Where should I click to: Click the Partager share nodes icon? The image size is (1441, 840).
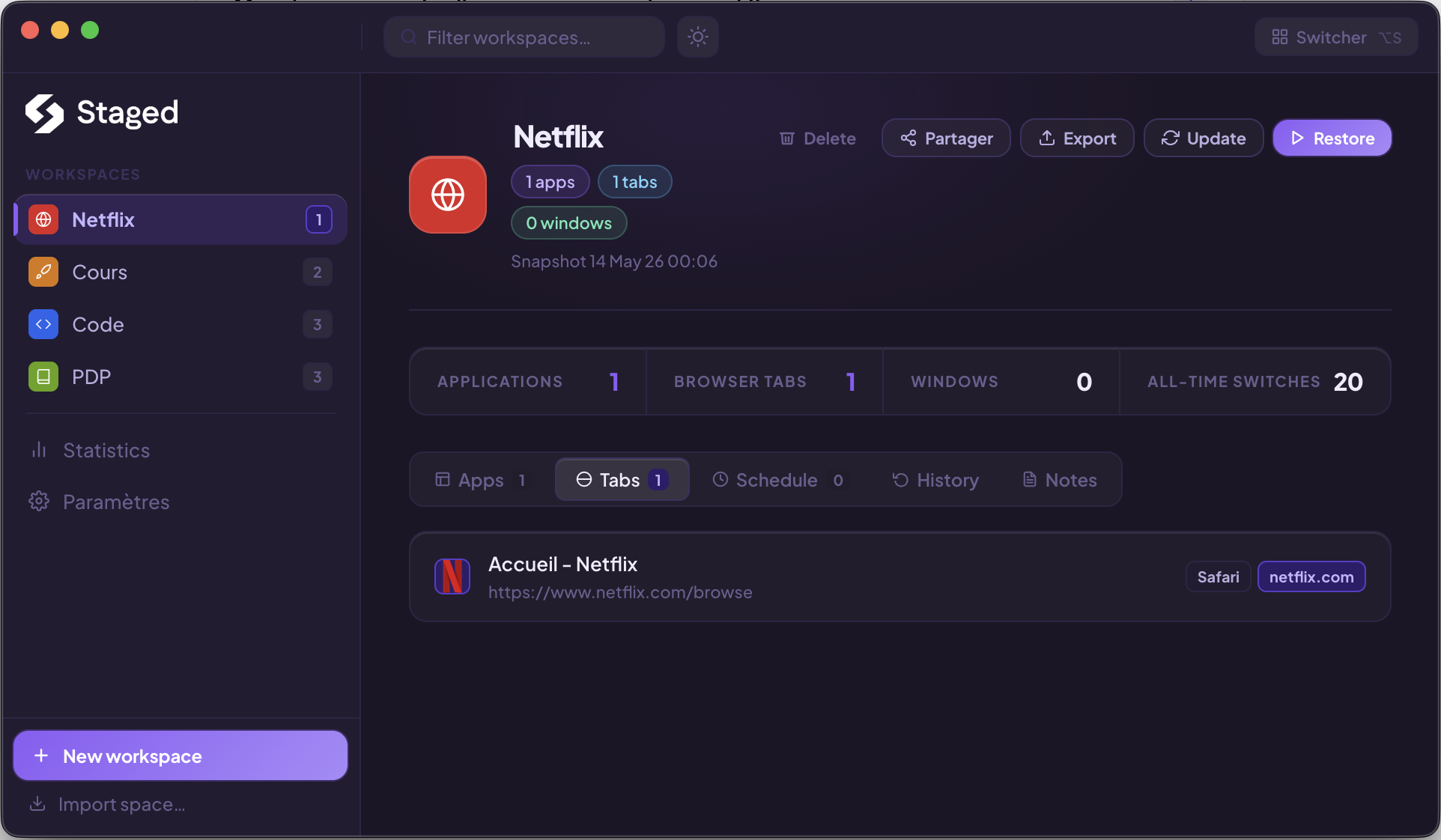pos(908,138)
